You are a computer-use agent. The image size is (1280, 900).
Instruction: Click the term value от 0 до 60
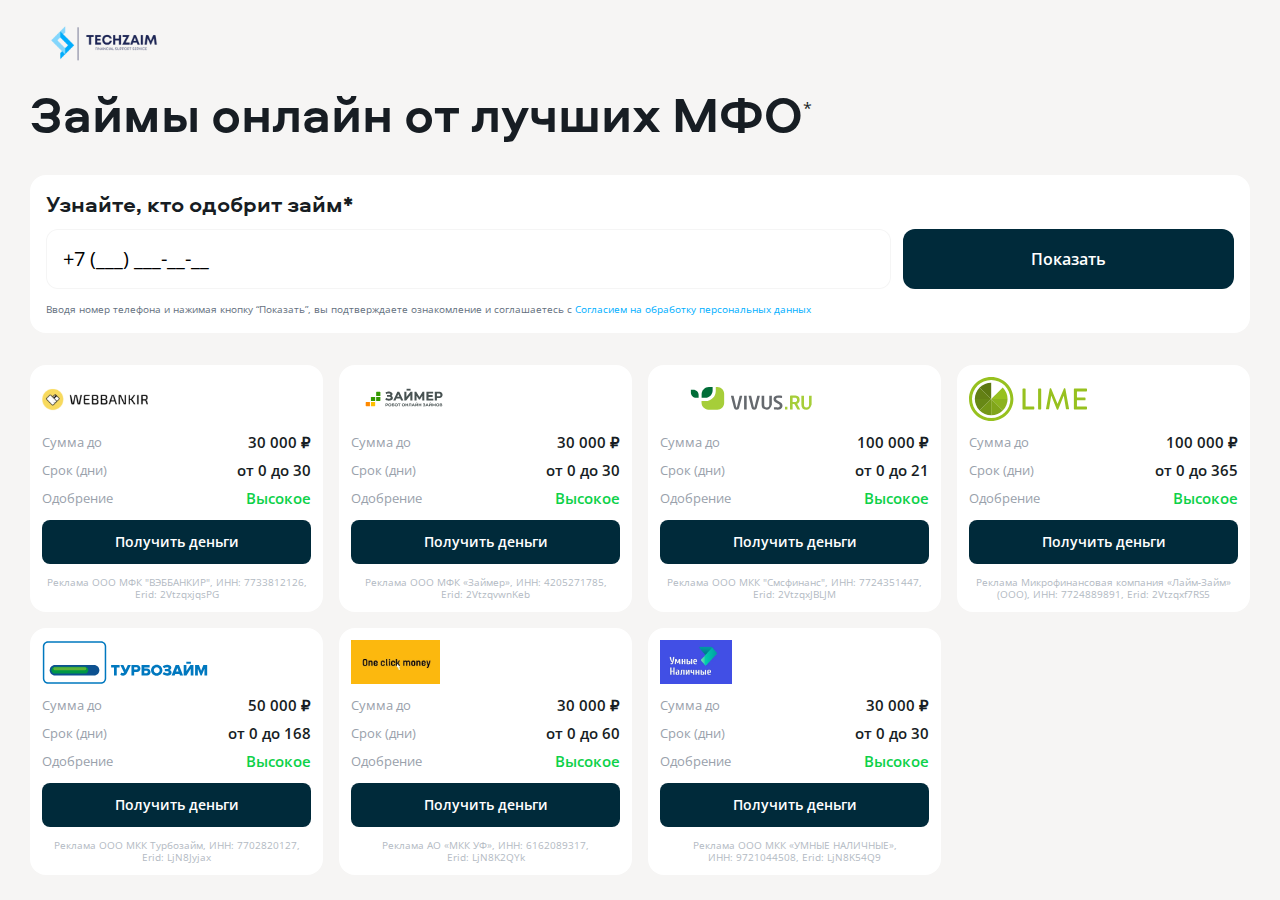(x=582, y=734)
